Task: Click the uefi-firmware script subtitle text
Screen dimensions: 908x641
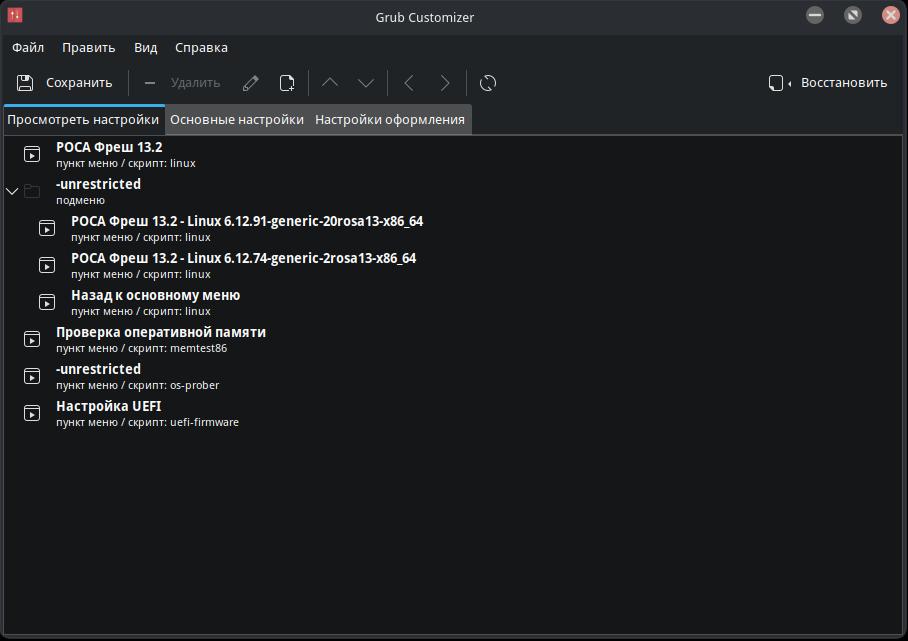Action: [x=147, y=423]
